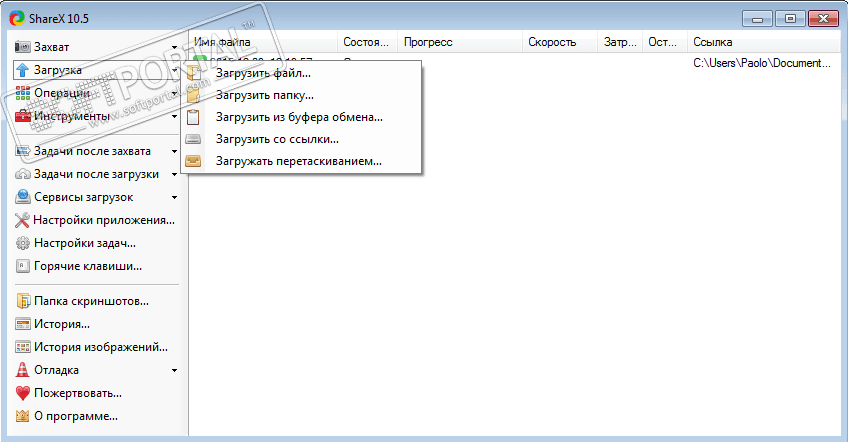Click the gear icon for Настройки задач
This screenshot has height=442, width=848.
(22, 243)
